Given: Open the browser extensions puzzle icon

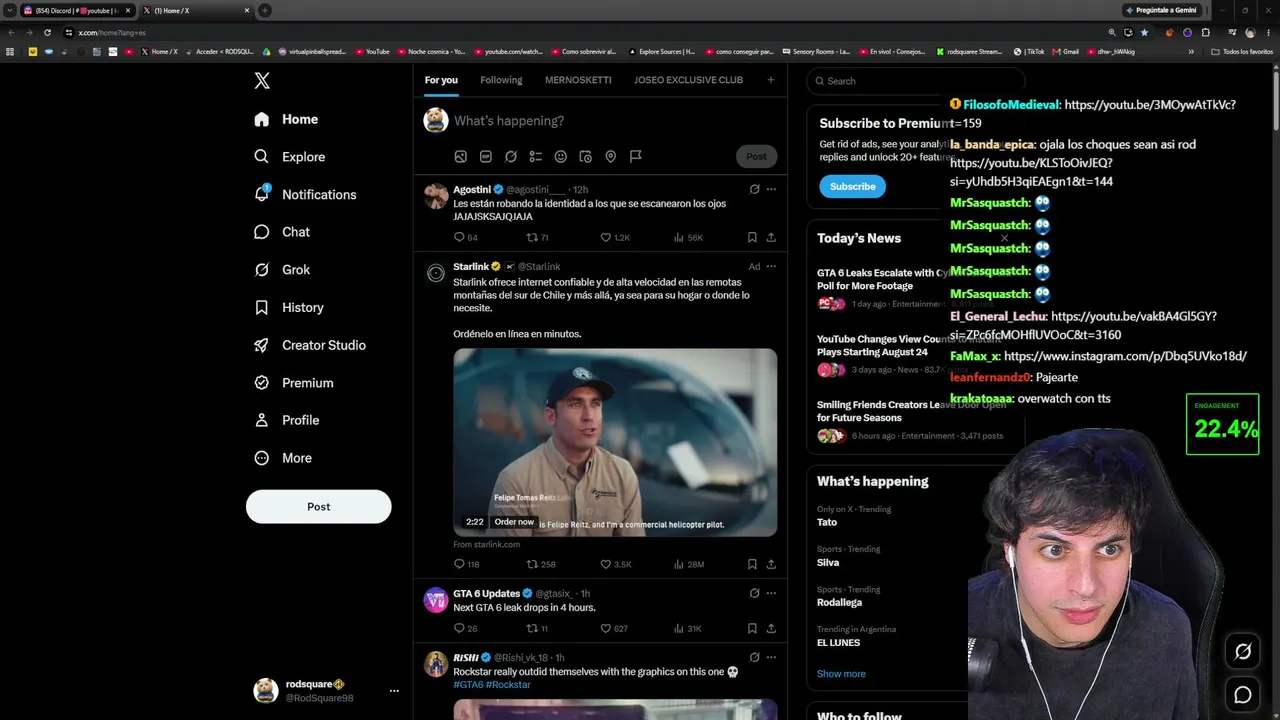Looking at the screenshot, I should 1206,32.
